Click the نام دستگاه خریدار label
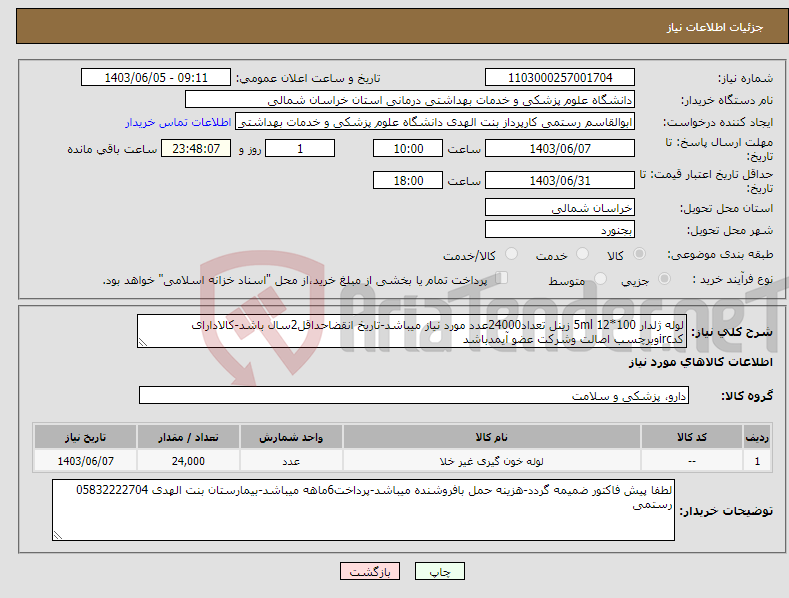This screenshot has width=789, height=598. pyautogui.click(x=727, y=100)
